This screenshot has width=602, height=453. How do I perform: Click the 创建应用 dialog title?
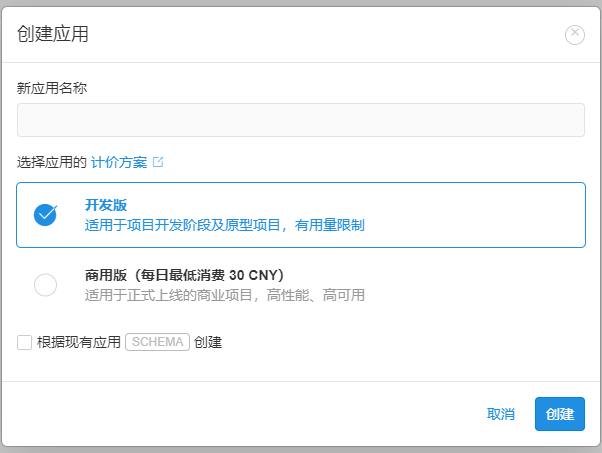53,34
